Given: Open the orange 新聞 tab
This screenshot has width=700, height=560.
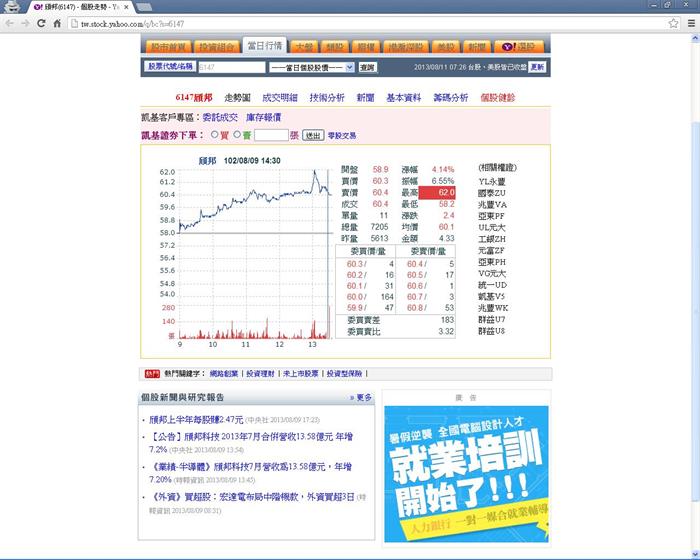Looking at the screenshot, I should click(477, 47).
